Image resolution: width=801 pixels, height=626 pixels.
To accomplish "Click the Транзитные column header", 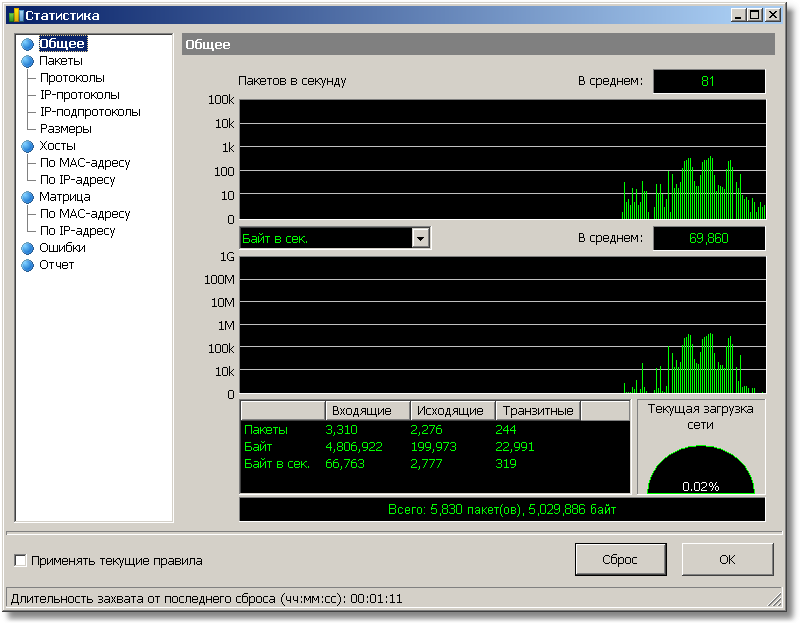I will point(538,410).
